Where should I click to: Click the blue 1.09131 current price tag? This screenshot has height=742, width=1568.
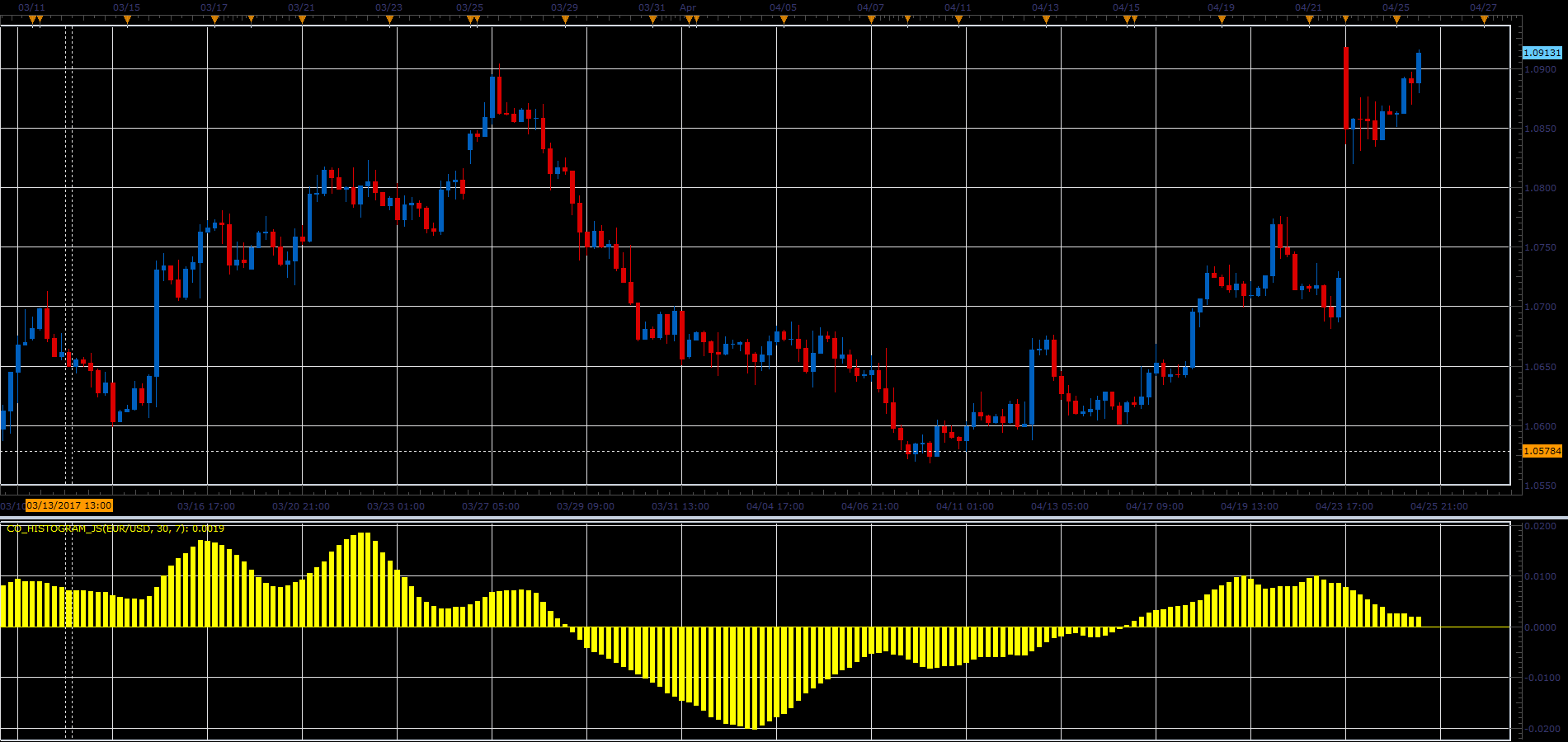(x=1542, y=53)
